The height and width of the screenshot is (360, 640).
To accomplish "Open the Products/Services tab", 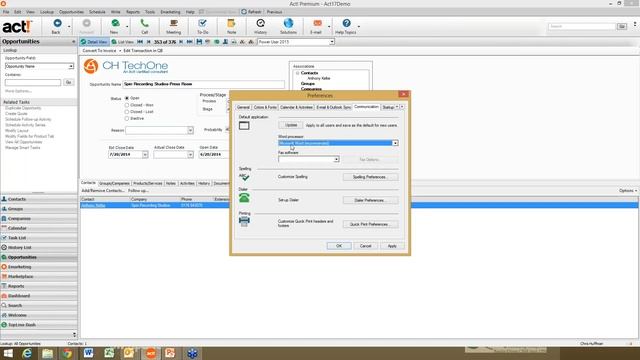I will tap(147, 183).
